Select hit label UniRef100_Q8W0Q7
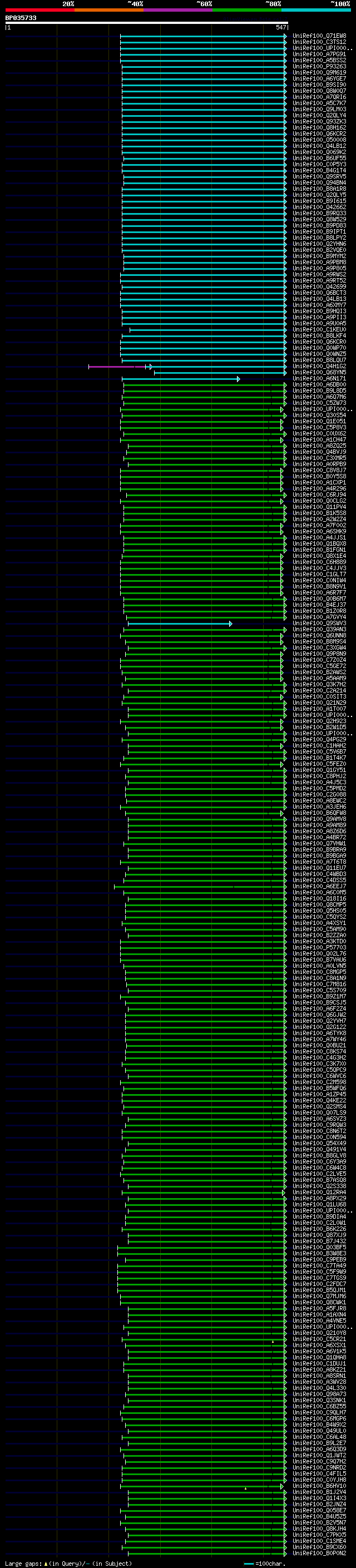This screenshot has height=1568, width=356. pyautogui.click(x=319, y=91)
